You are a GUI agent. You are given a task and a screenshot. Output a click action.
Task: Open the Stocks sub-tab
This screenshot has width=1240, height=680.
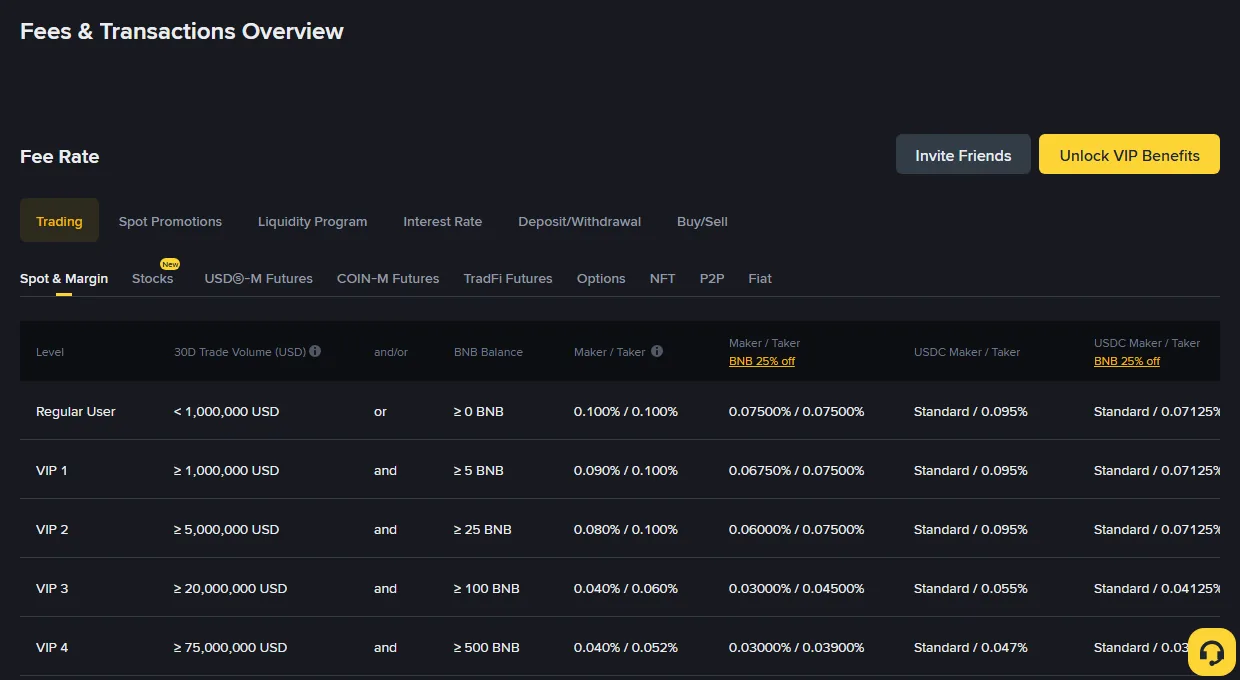pyautogui.click(x=152, y=278)
